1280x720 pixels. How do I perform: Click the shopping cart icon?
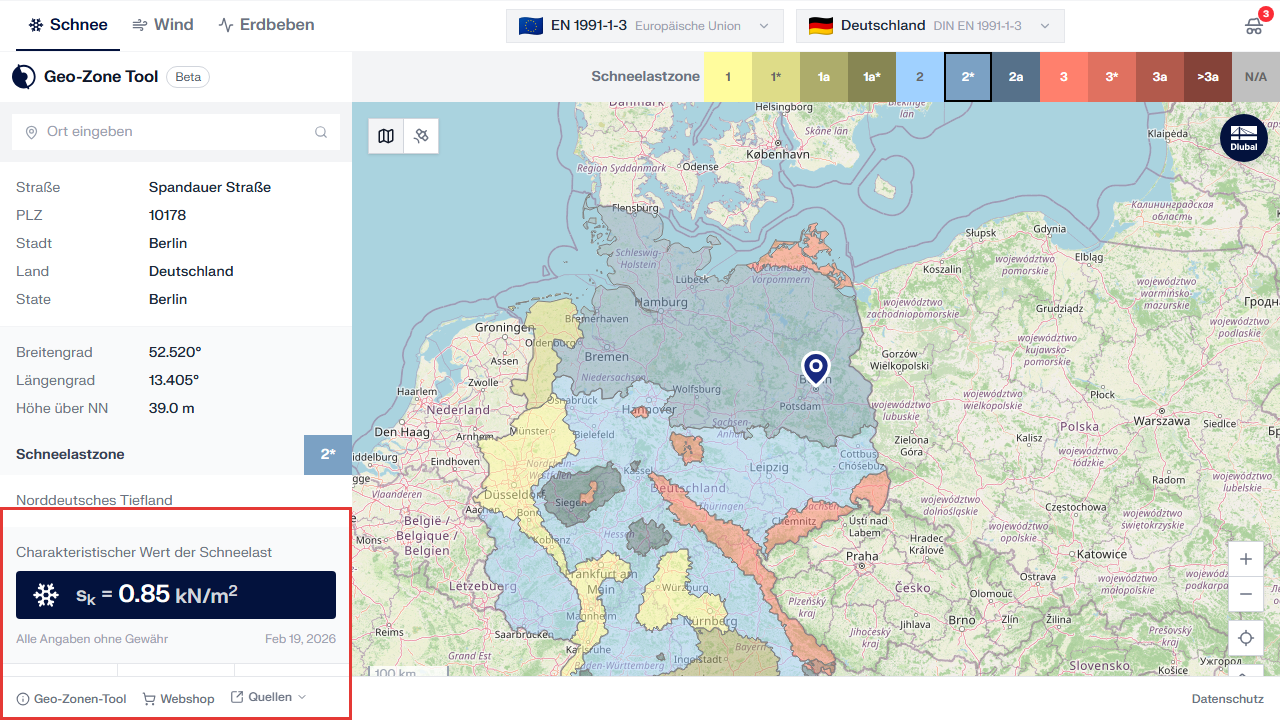click(x=1253, y=26)
